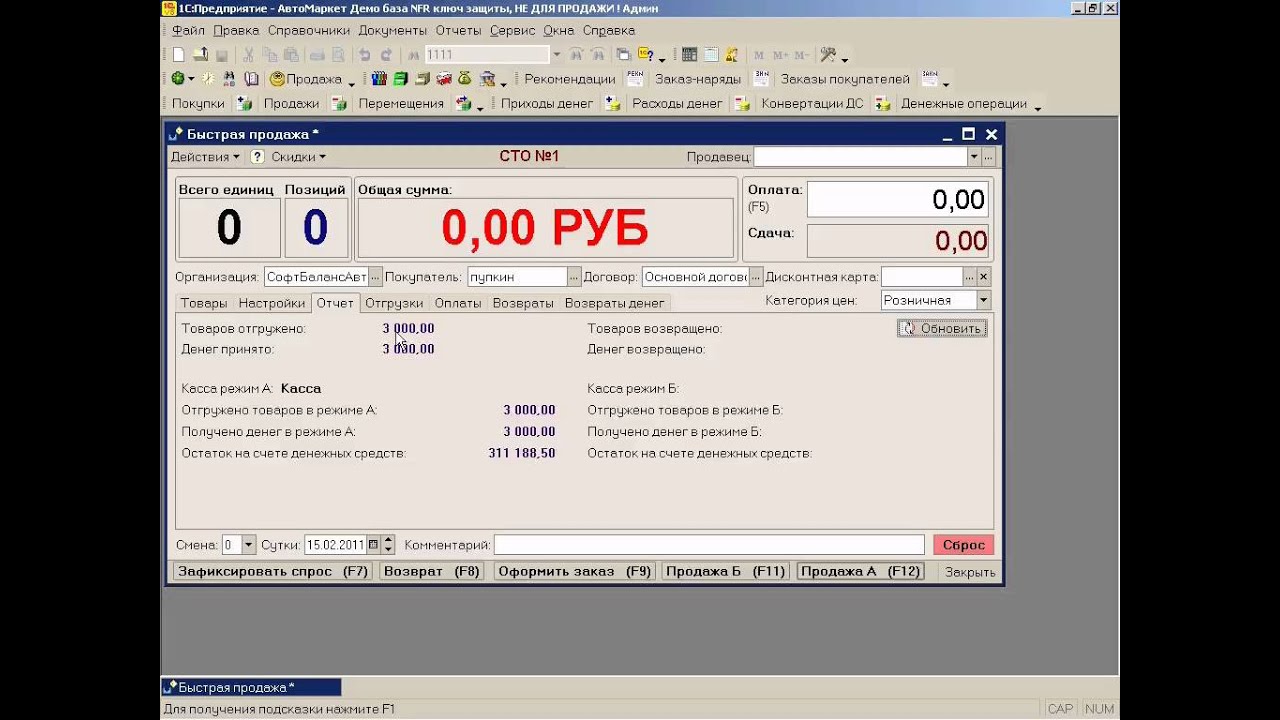
Task: Click the icon after Заказ-наряды
Action: click(762, 79)
